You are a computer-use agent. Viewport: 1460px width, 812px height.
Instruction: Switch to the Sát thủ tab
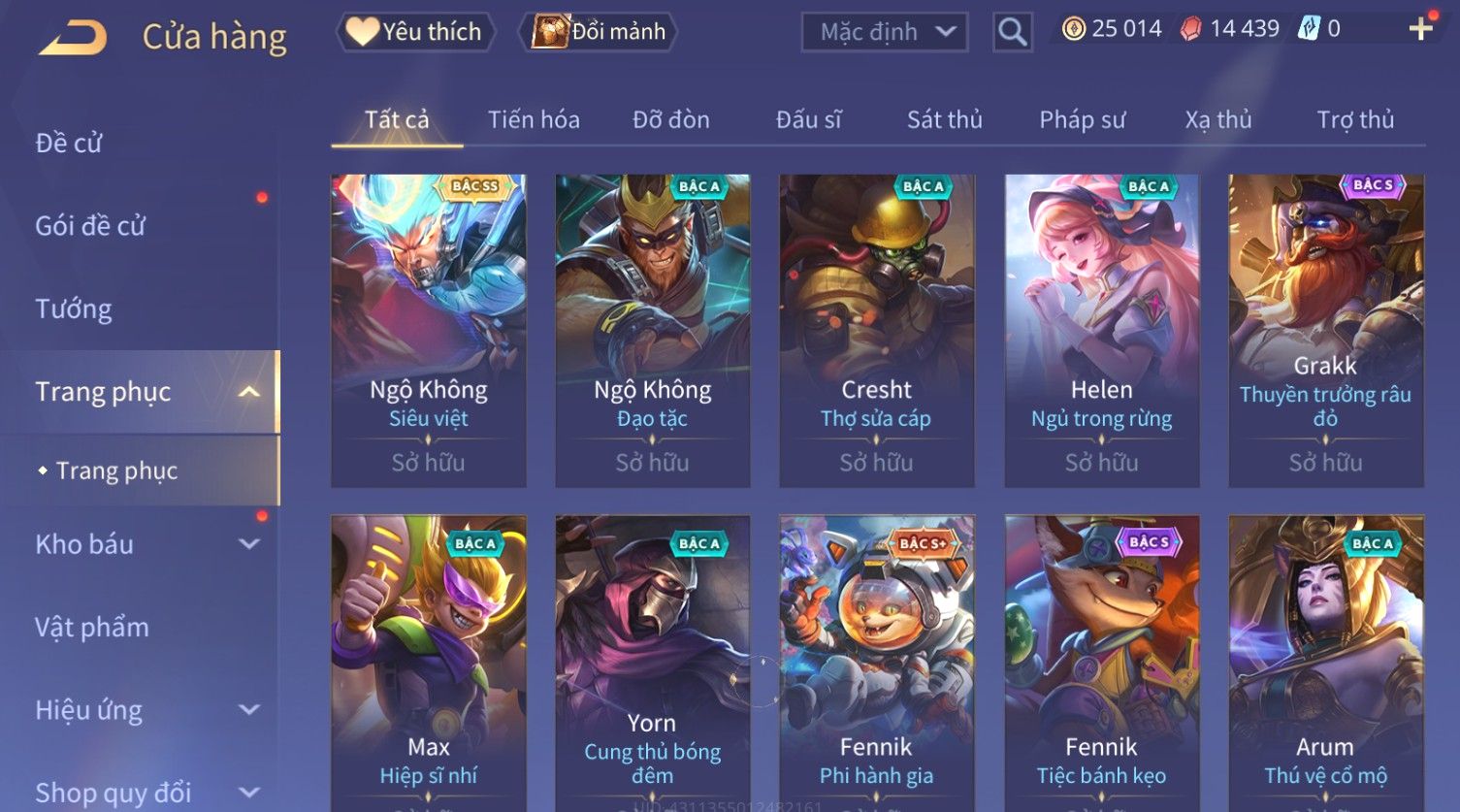coord(945,120)
